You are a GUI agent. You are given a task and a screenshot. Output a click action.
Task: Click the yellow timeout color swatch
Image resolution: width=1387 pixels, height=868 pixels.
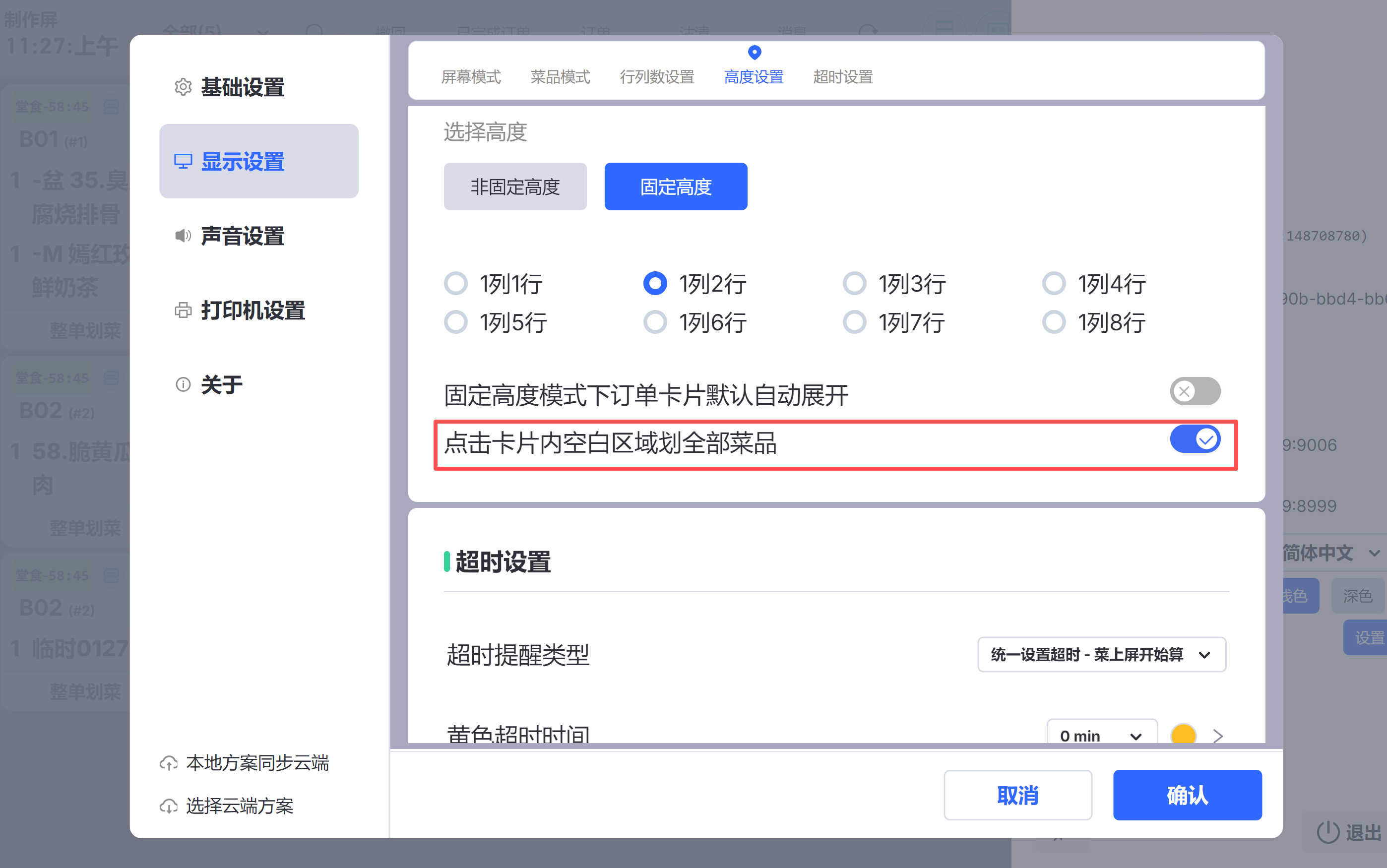coord(1183,735)
